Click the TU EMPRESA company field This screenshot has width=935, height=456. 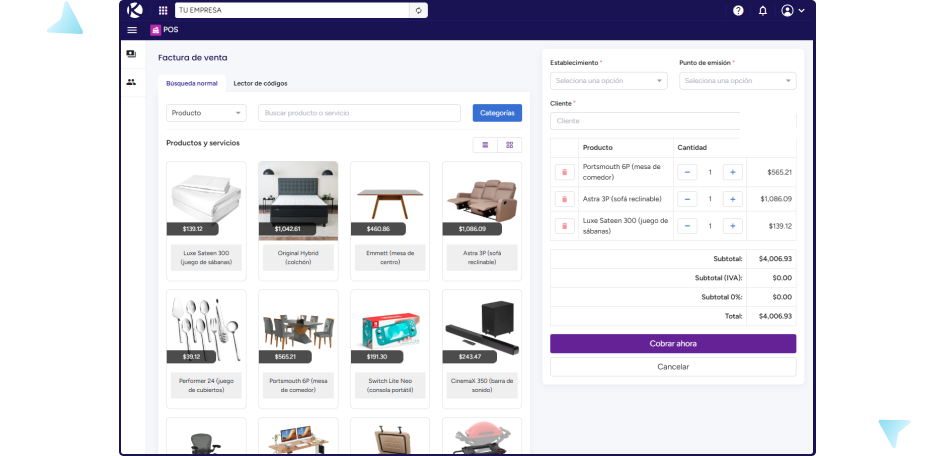[292, 10]
